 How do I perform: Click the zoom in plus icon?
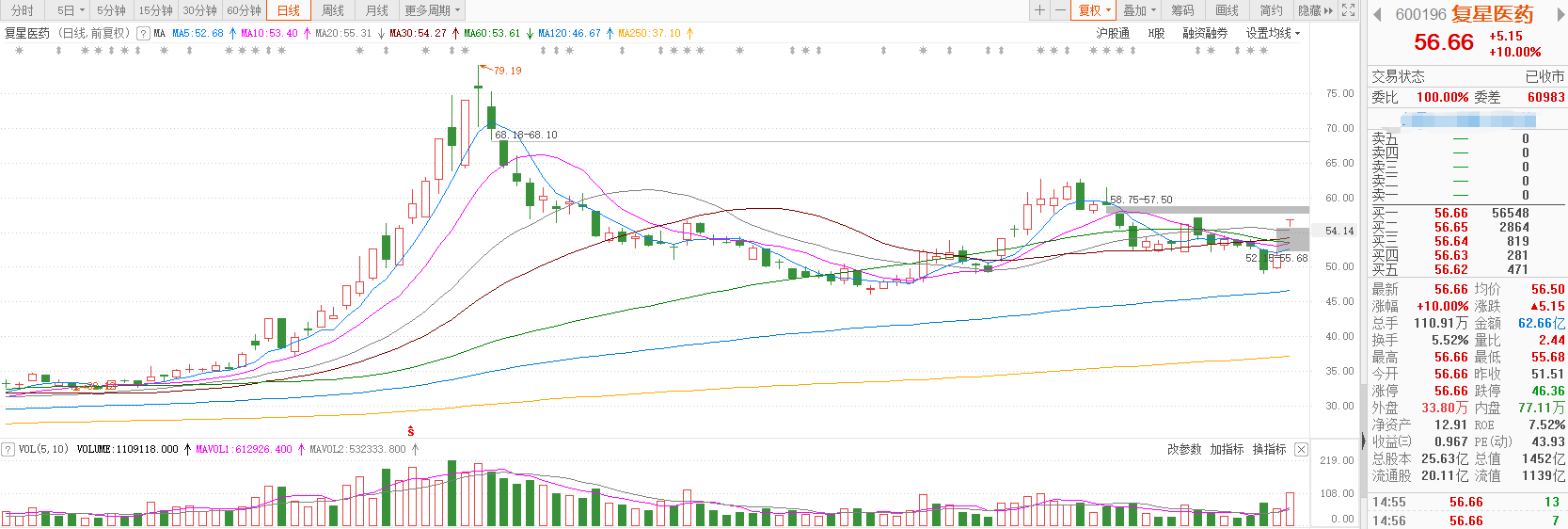click(1039, 10)
